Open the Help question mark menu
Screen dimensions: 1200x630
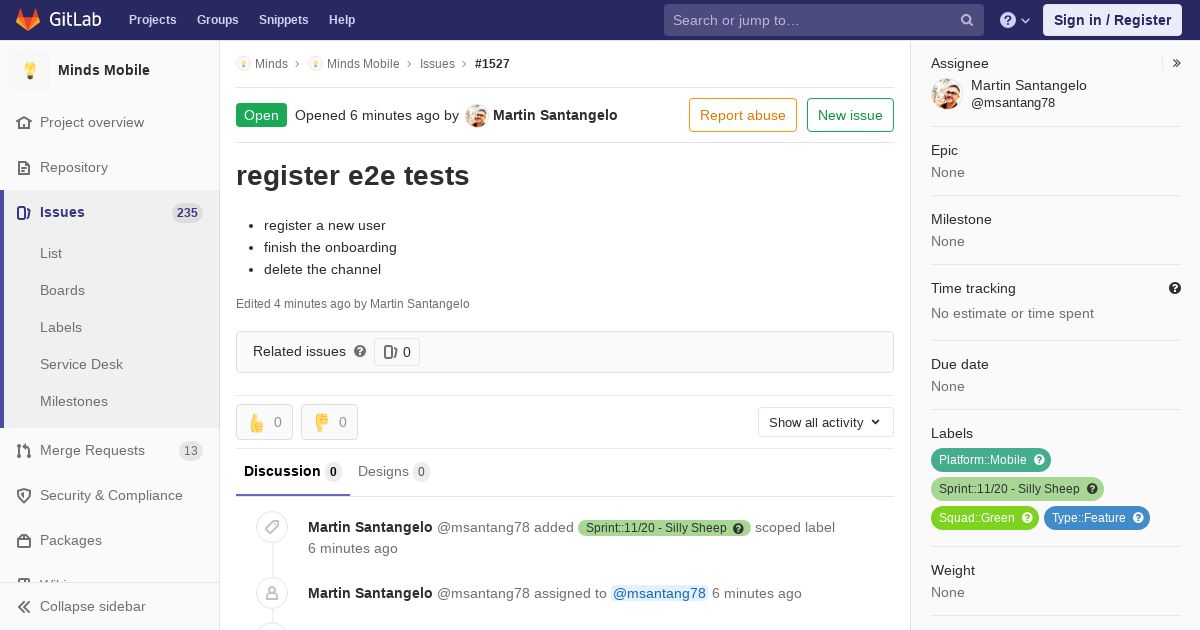[x=1015, y=20]
